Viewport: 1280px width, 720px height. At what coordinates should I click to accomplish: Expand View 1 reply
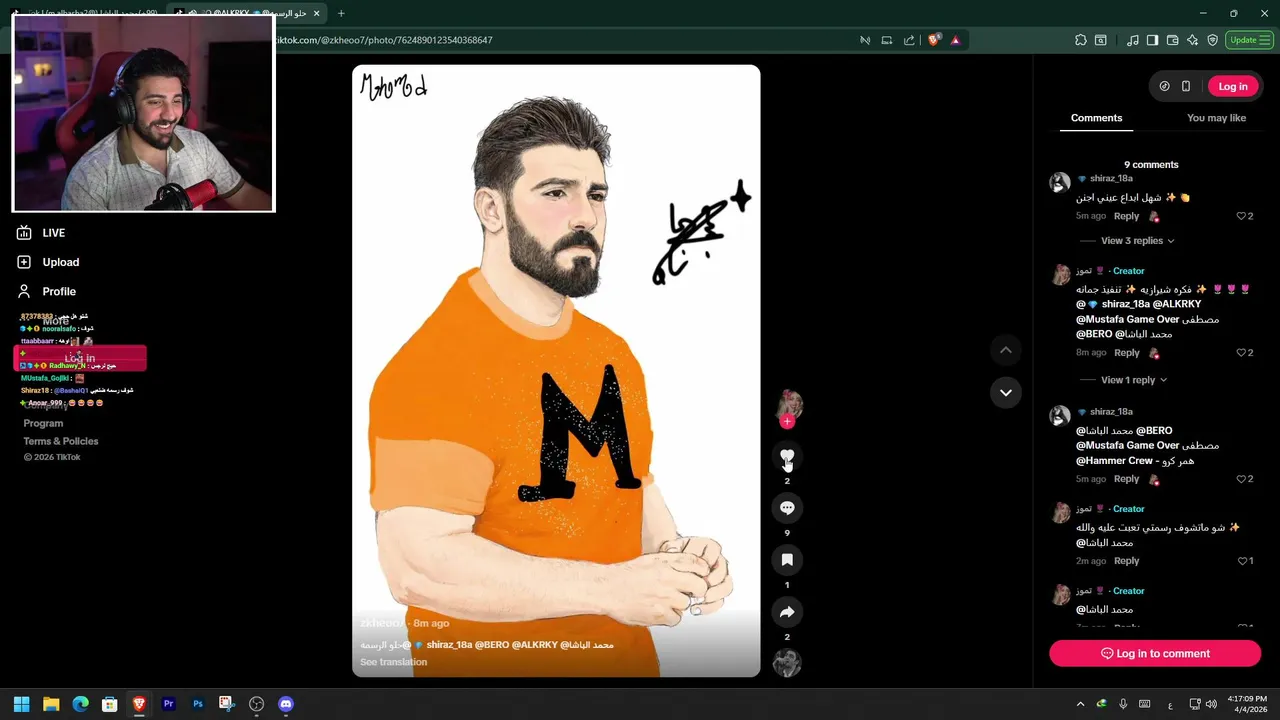[x=1134, y=380]
